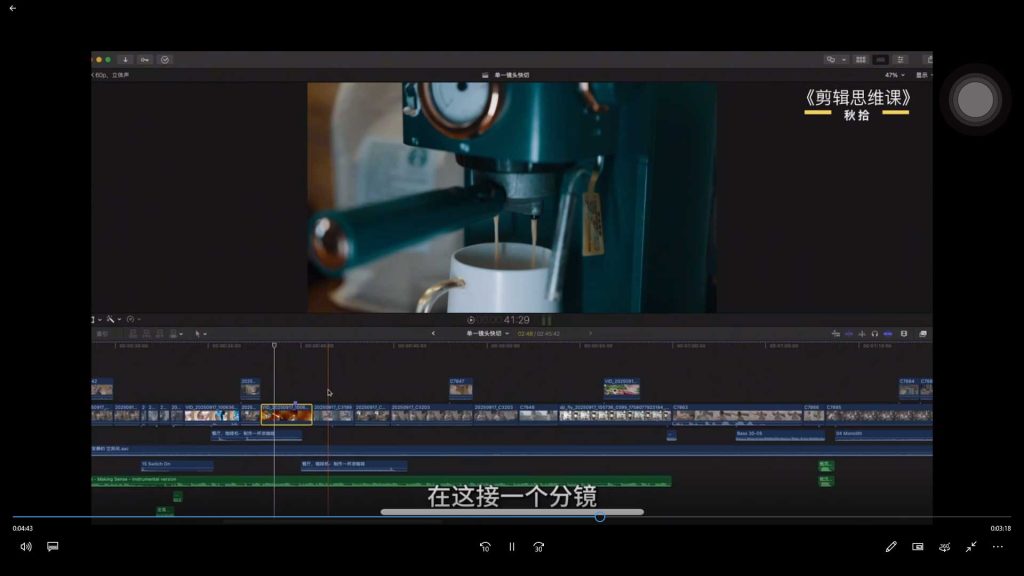
Task: Open the enhancement magic wand dropdown
Action: pos(114,319)
